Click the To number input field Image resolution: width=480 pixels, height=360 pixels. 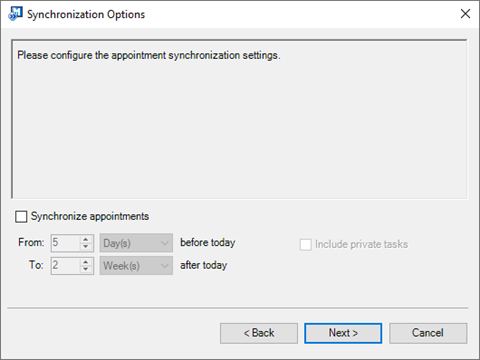click(x=66, y=266)
